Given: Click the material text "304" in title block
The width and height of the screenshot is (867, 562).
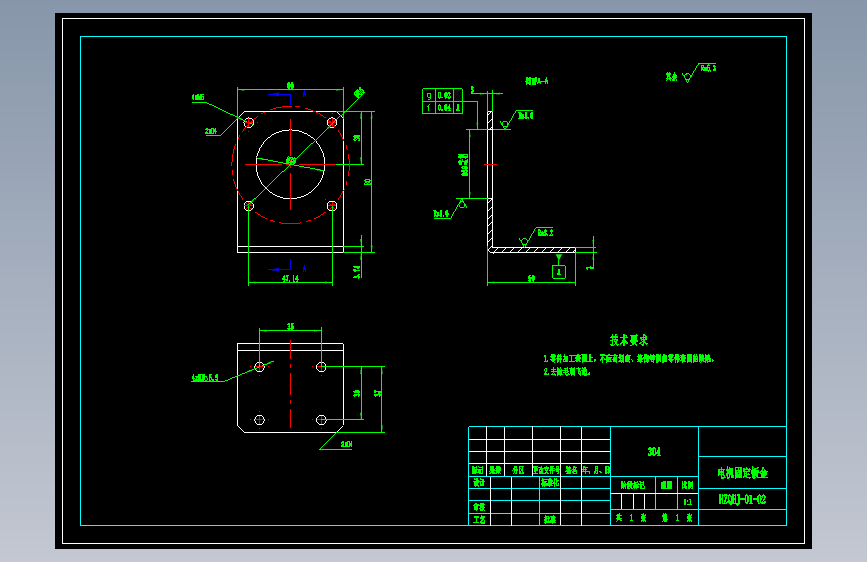Looking at the screenshot, I should [654, 452].
